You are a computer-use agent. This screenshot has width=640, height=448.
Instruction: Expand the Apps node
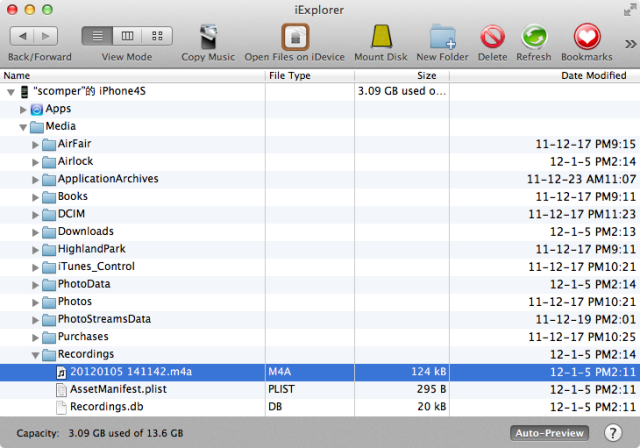point(23,109)
